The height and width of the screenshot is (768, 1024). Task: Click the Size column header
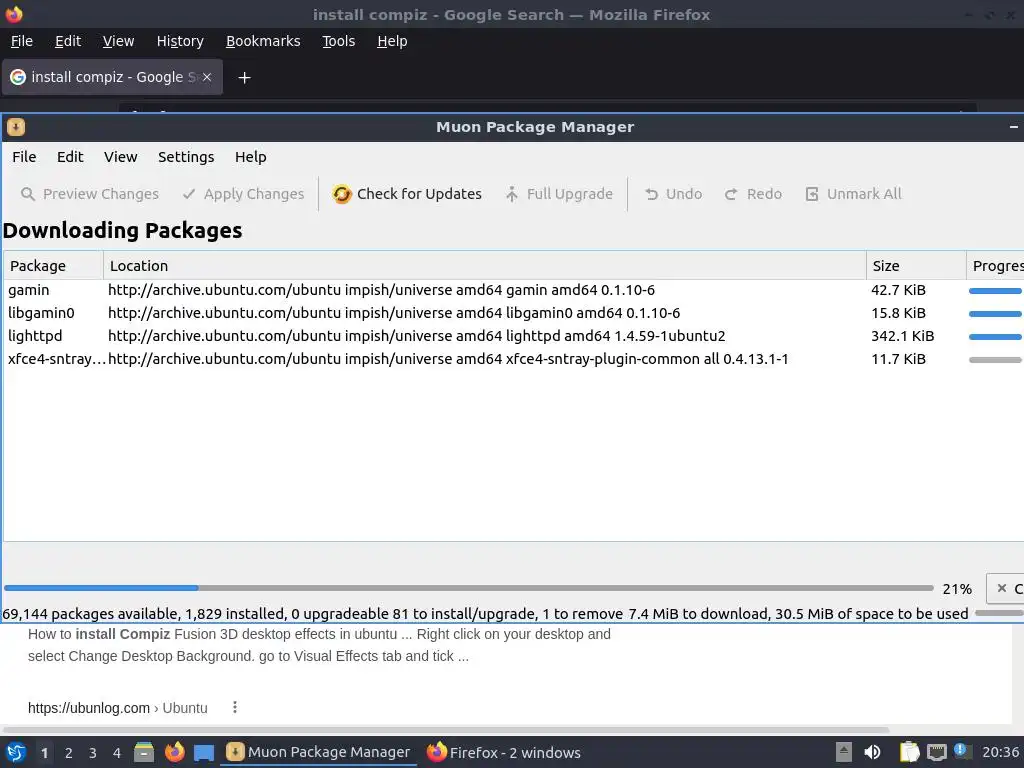point(916,266)
